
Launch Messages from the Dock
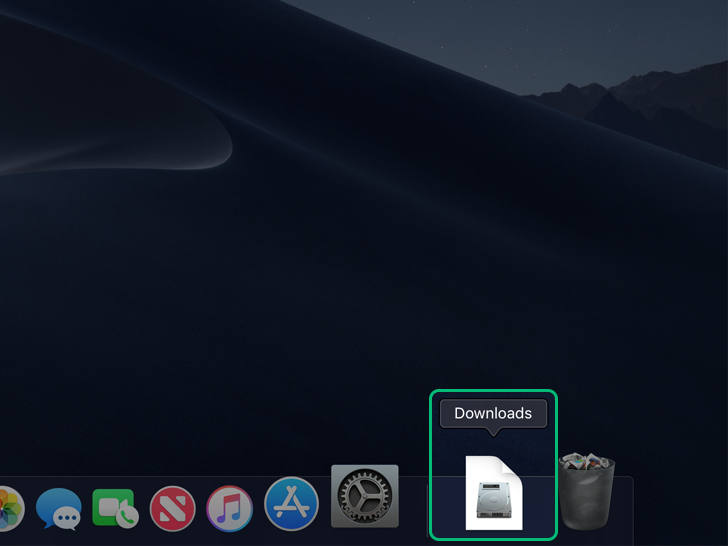tap(58, 509)
